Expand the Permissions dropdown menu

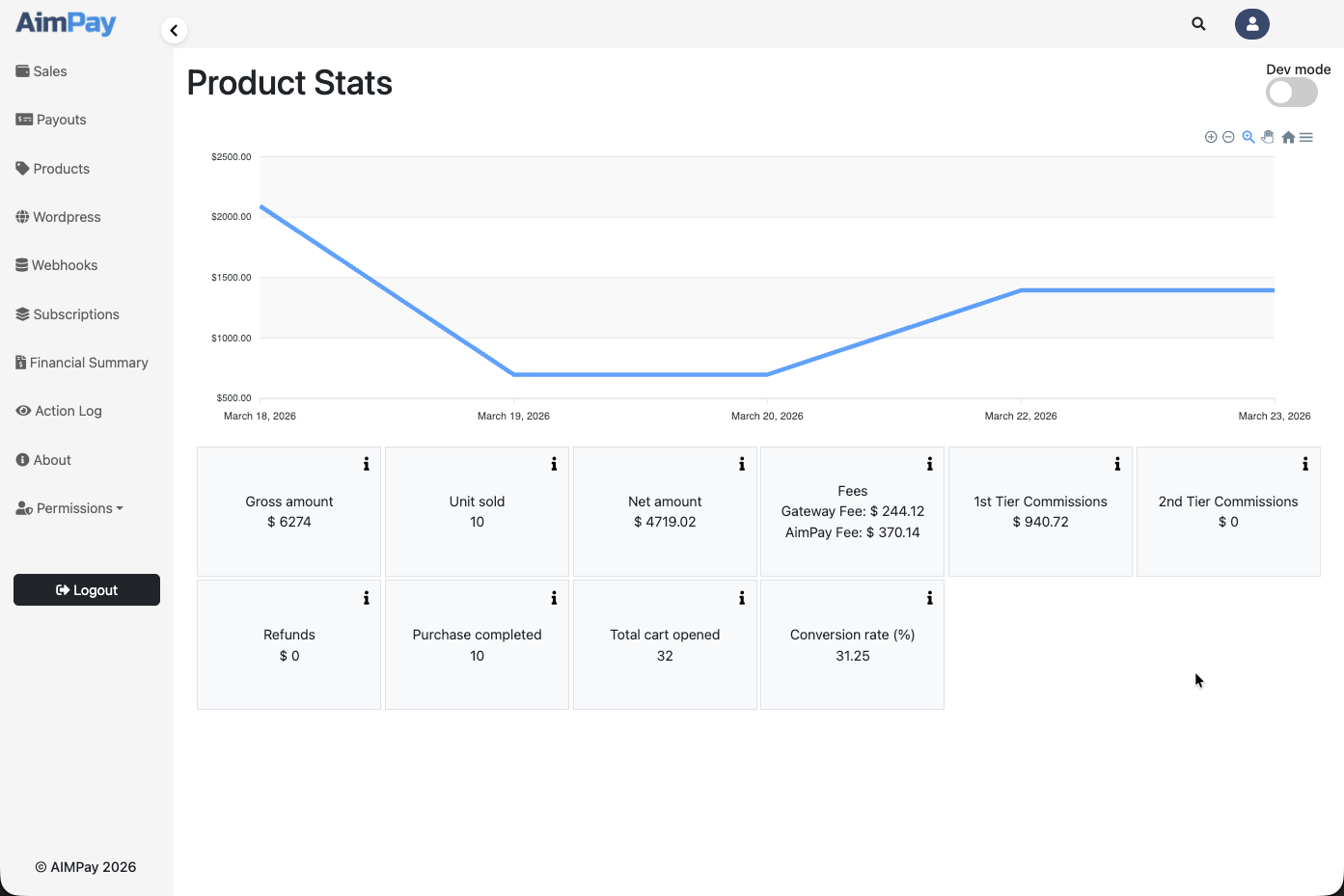tap(70, 508)
